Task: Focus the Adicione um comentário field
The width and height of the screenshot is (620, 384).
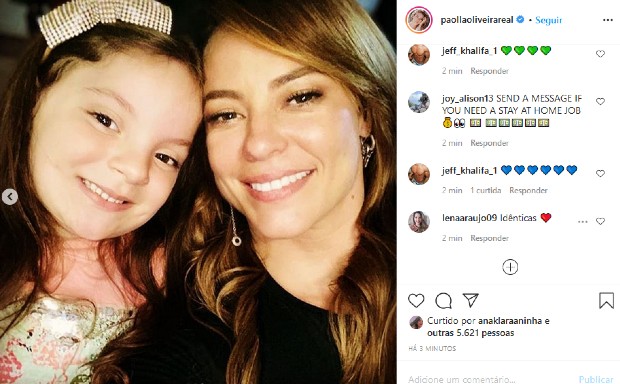Action: tap(490, 379)
